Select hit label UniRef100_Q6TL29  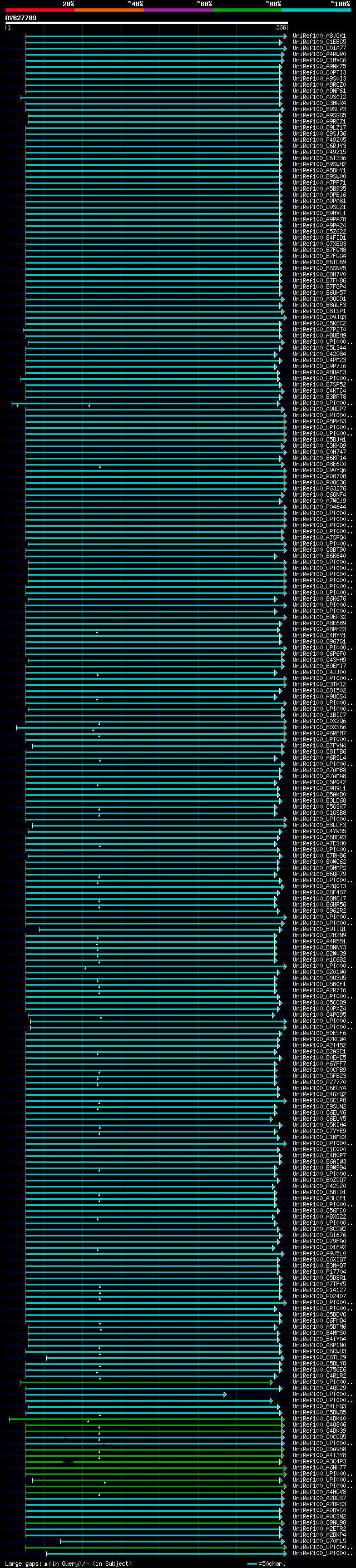319,1357
